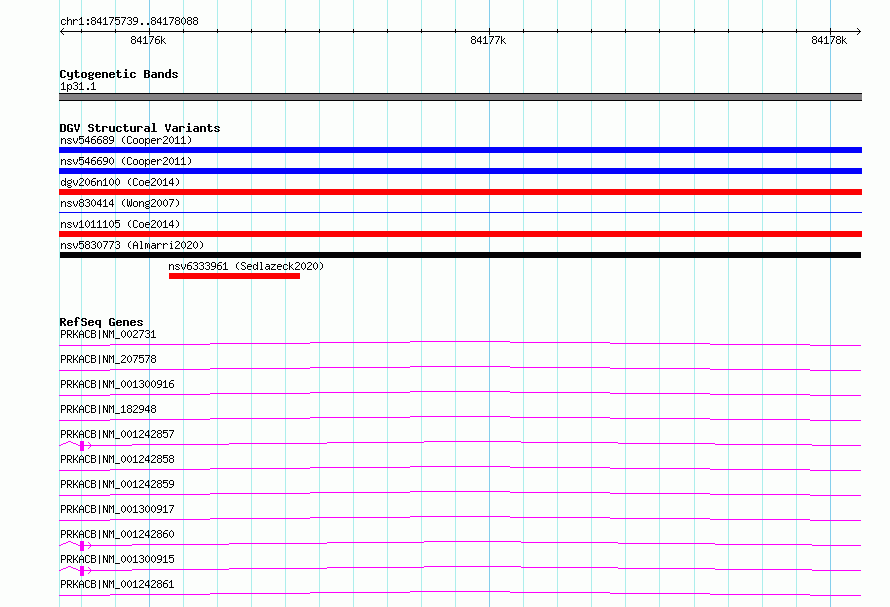
Task: Click the magenta exon block under NM_001242860
Action: point(82,546)
